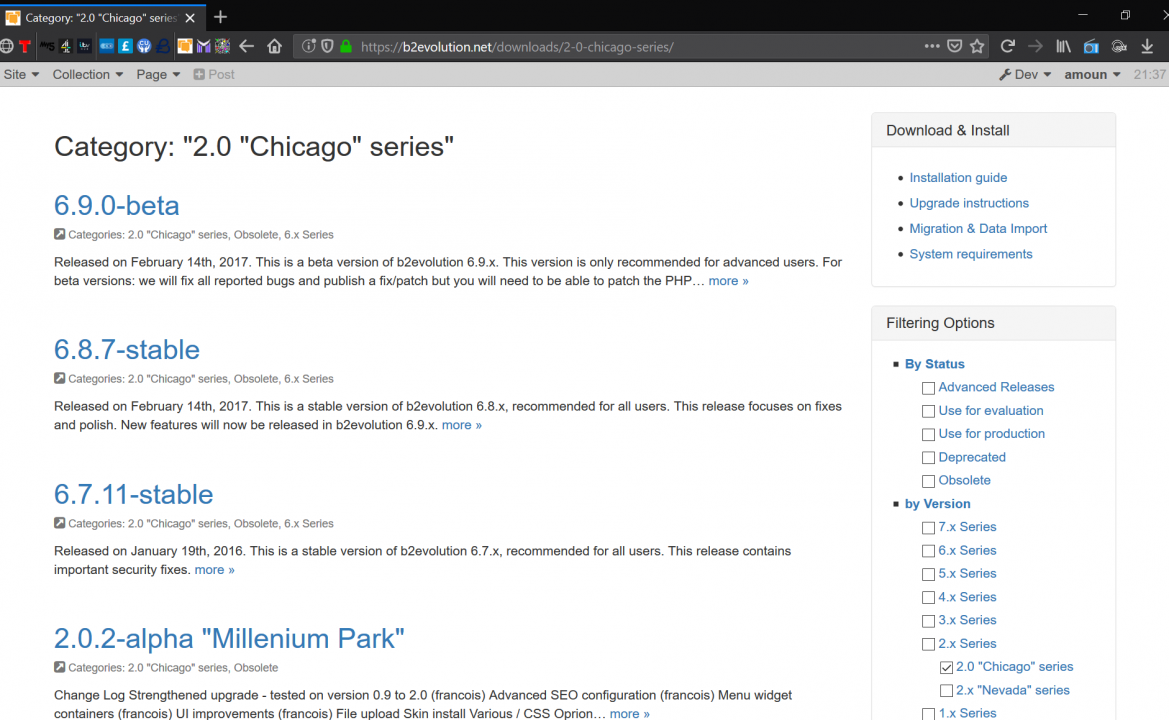This screenshot has height=720, width=1169.
Task: Open the 6.8.7-stable release title
Action: coord(127,349)
